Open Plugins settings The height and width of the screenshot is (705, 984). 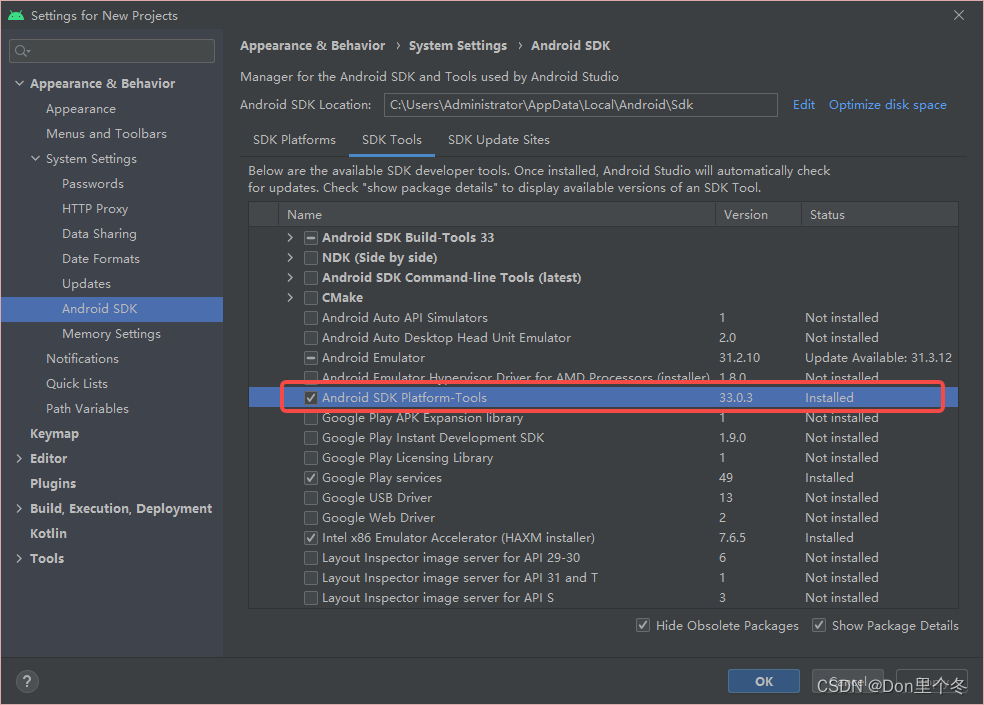53,484
